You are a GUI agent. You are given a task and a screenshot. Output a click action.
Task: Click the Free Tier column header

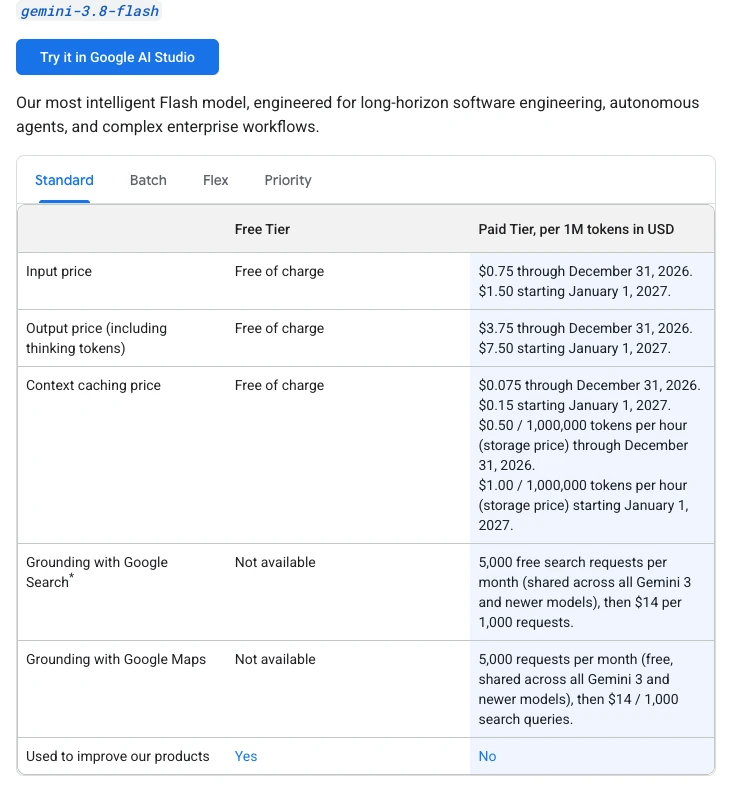tap(262, 229)
